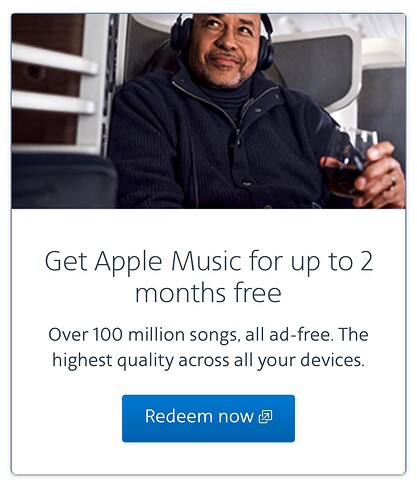
Task: Click the Redeem now button
Action: [x=208, y=418]
